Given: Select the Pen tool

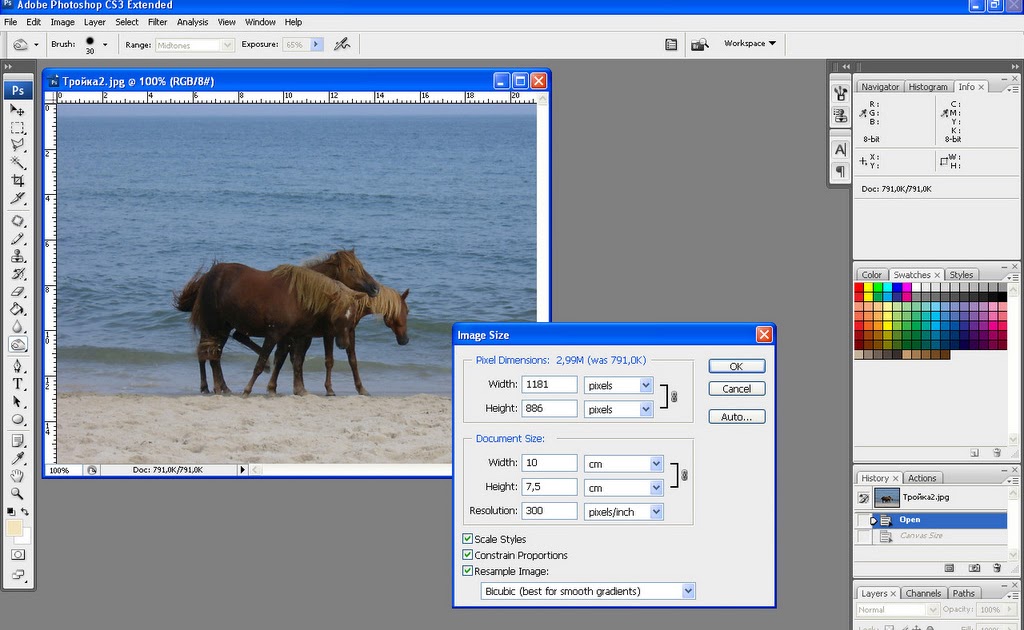Looking at the screenshot, I should pos(18,366).
